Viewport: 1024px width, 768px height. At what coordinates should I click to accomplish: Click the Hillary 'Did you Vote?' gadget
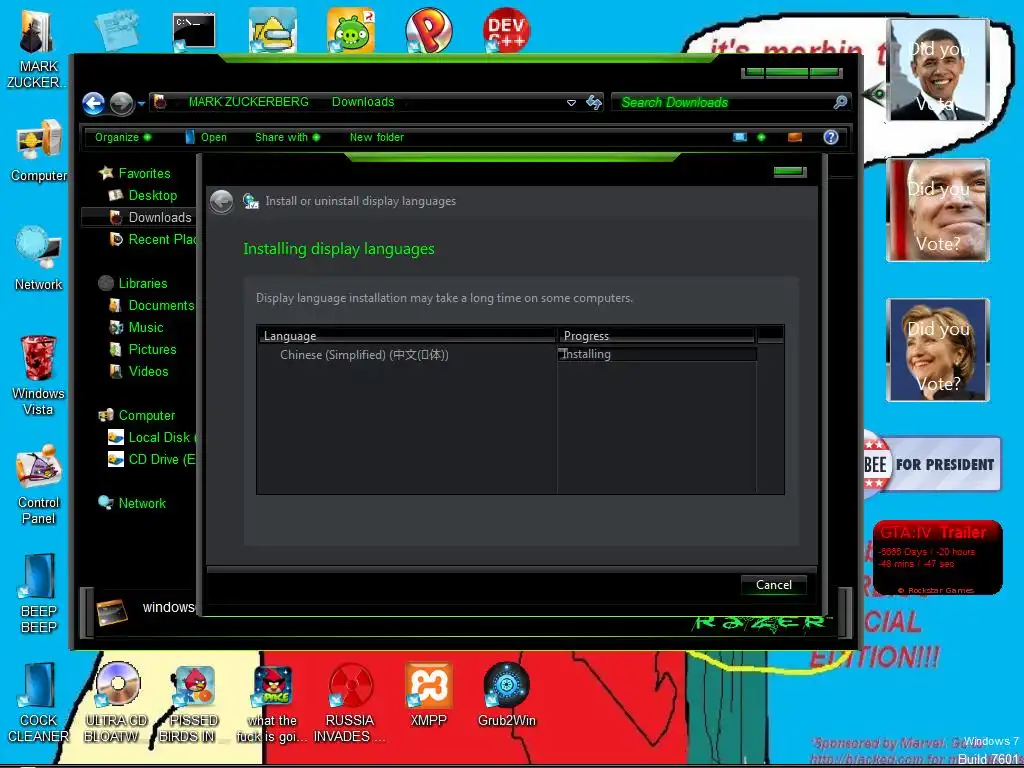click(938, 350)
